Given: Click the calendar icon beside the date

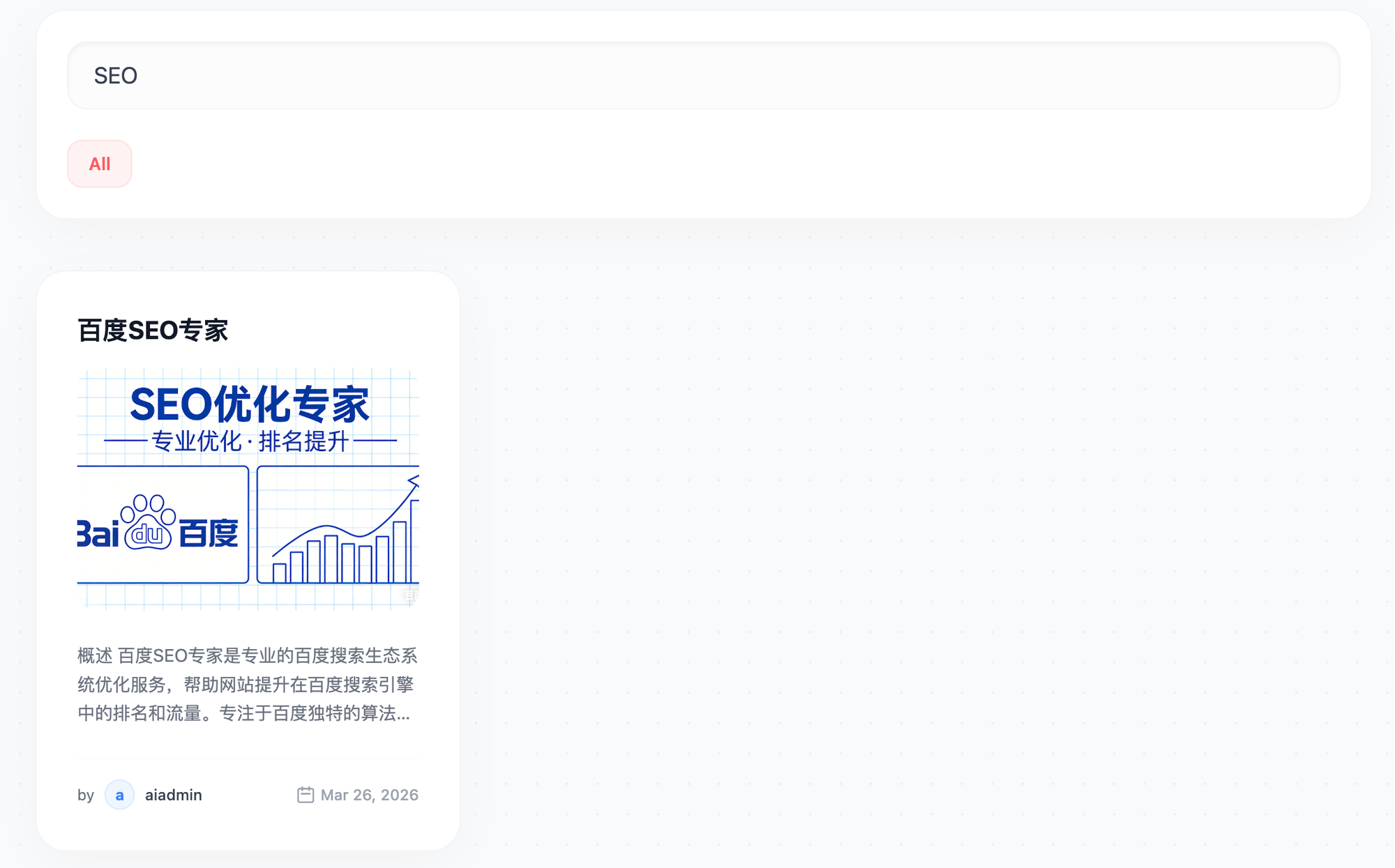Looking at the screenshot, I should pyautogui.click(x=306, y=795).
